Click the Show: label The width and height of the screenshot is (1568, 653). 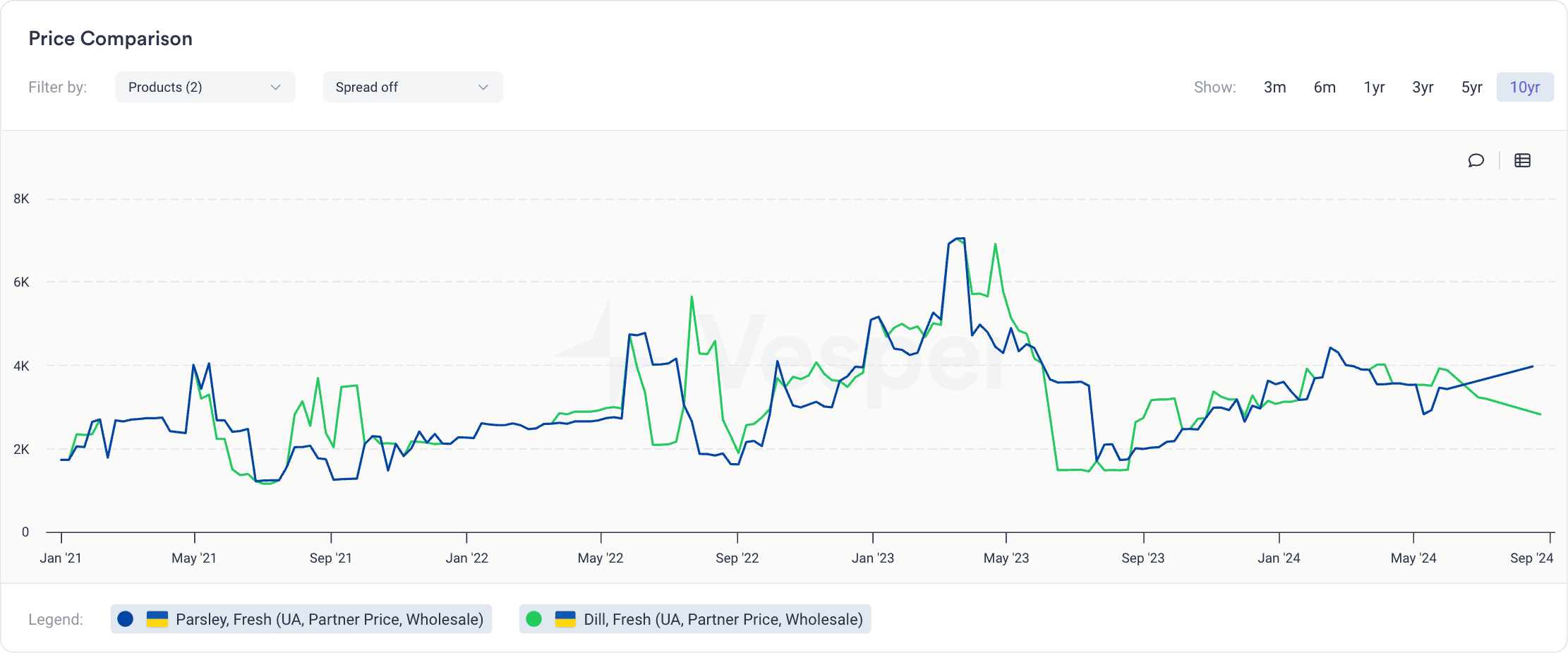coord(1215,87)
